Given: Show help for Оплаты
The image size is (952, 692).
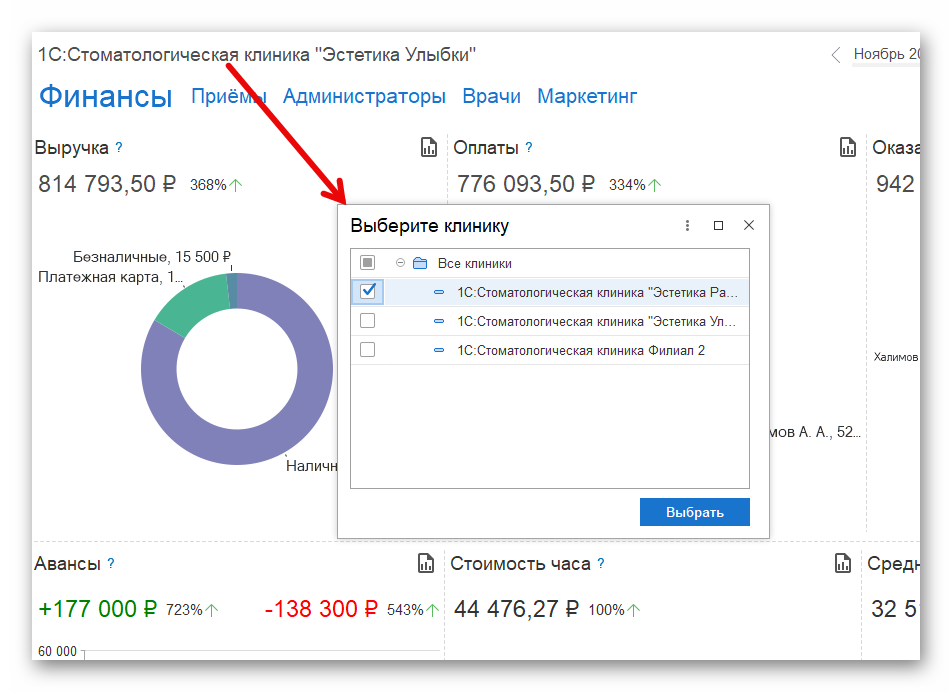Looking at the screenshot, I should point(529,147).
